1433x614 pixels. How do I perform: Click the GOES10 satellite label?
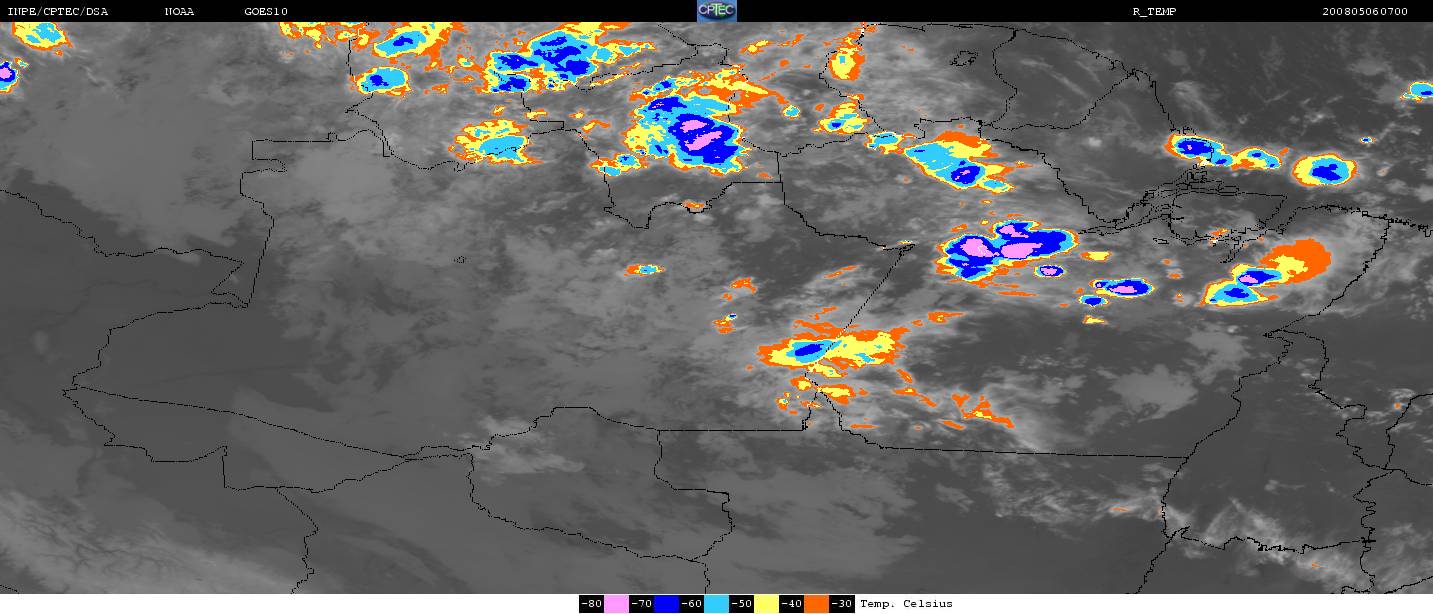[x=266, y=11]
